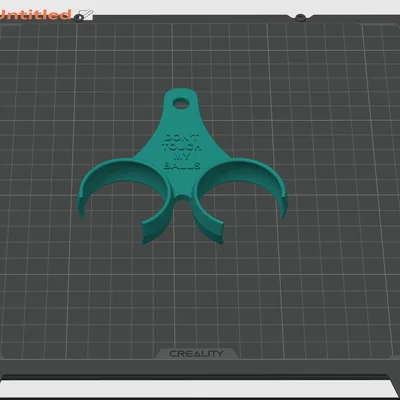Click the CREALITY logo on the bed

point(196,354)
